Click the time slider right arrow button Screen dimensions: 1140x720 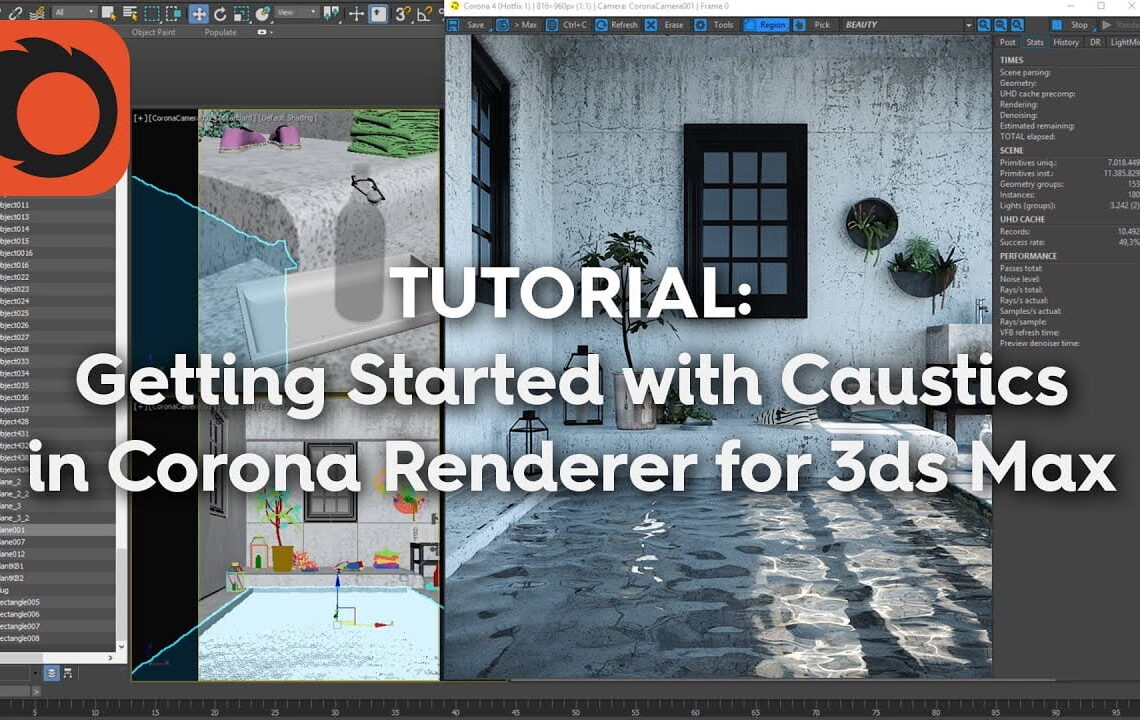[36, 692]
